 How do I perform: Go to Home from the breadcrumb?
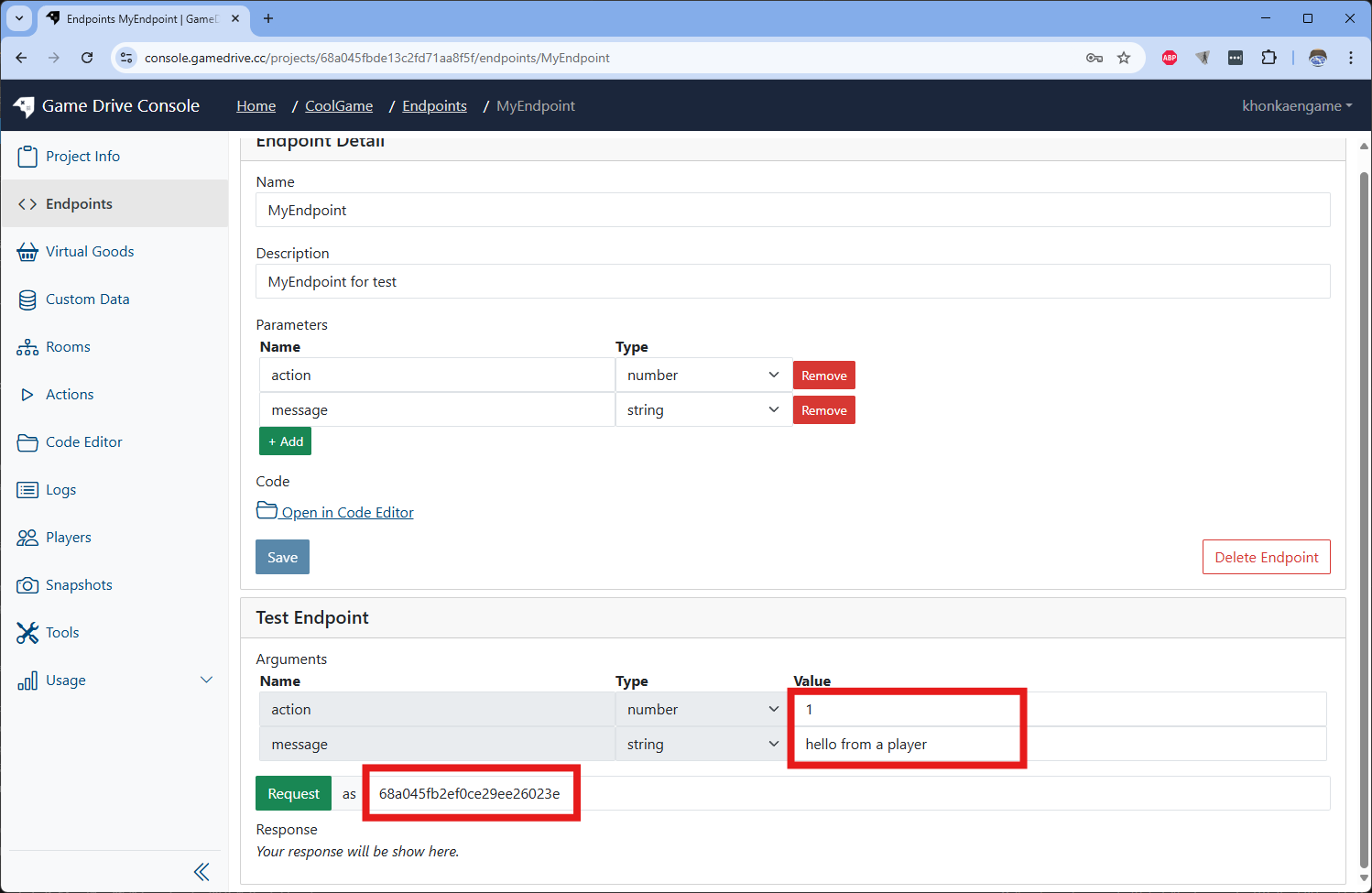(256, 105)
